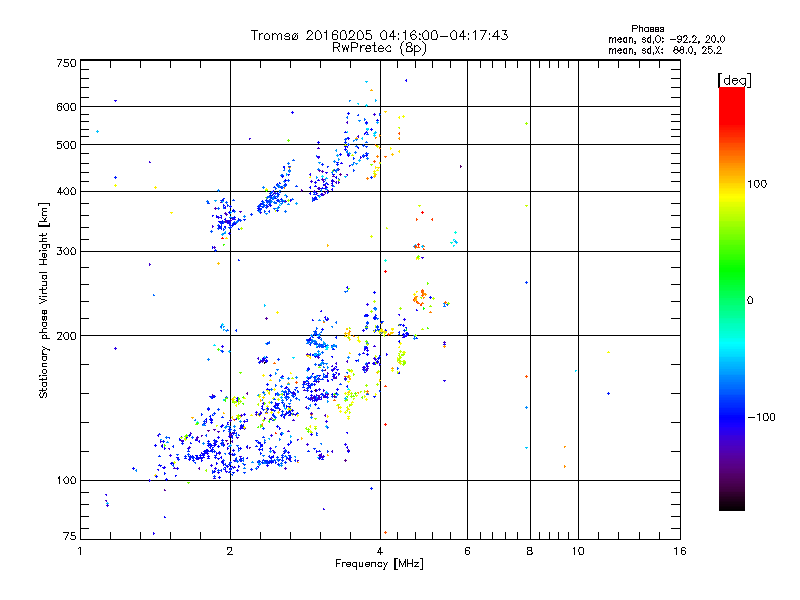Click the x-axis tick label '8'
Image resolution: width=800 pixels, height=600 pixels.
coord(530,551)
